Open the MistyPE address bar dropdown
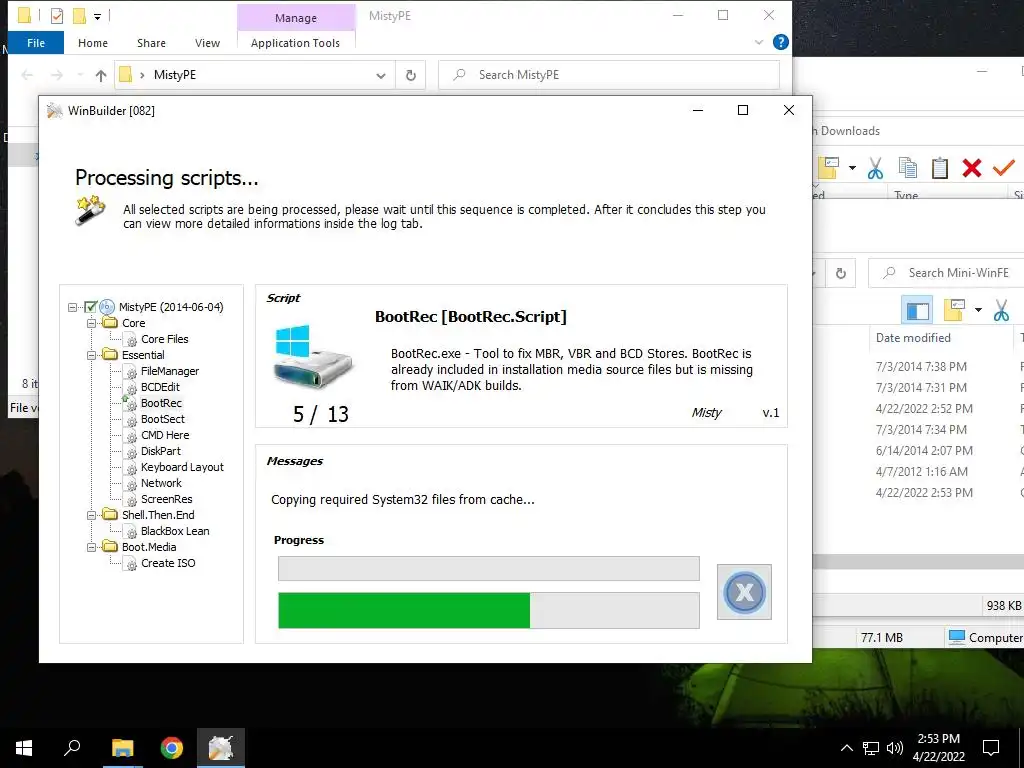 (381, 75)
